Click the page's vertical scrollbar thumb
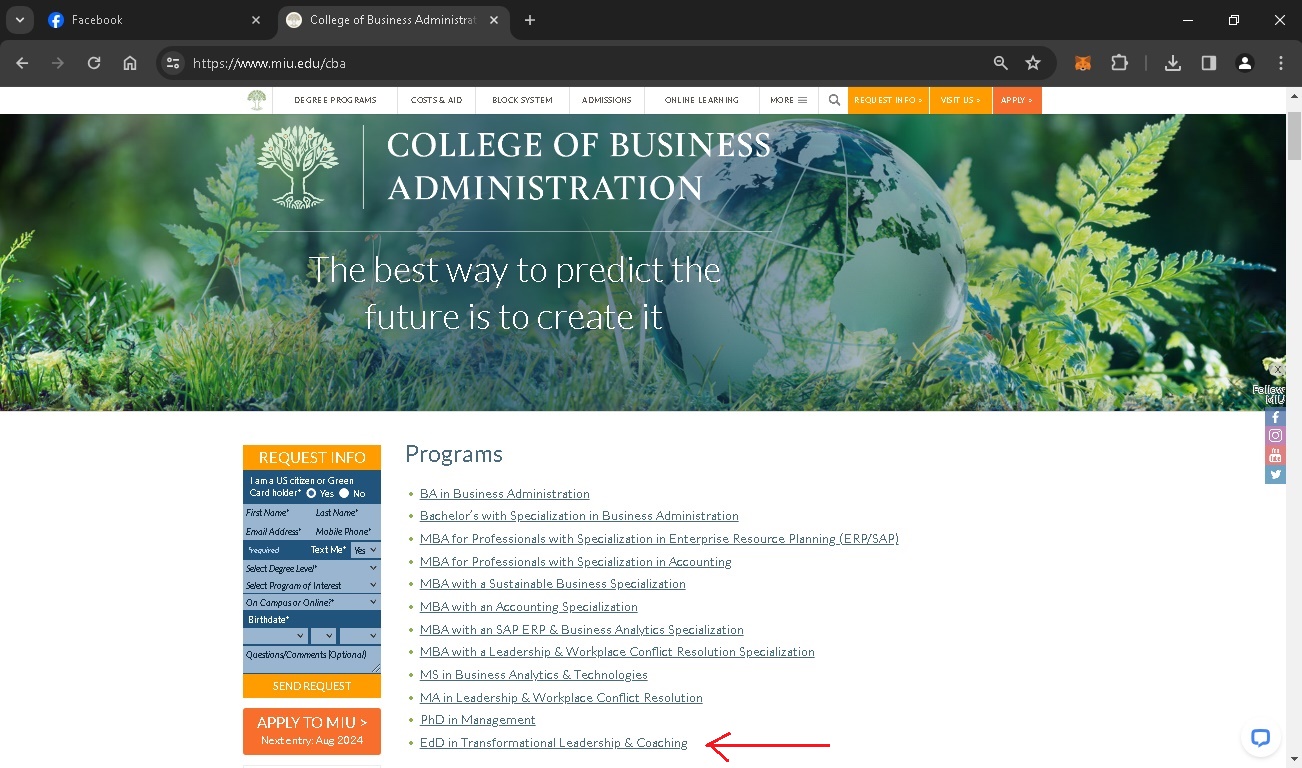This screenshot has width=1302, height=768. [1293, 135]
